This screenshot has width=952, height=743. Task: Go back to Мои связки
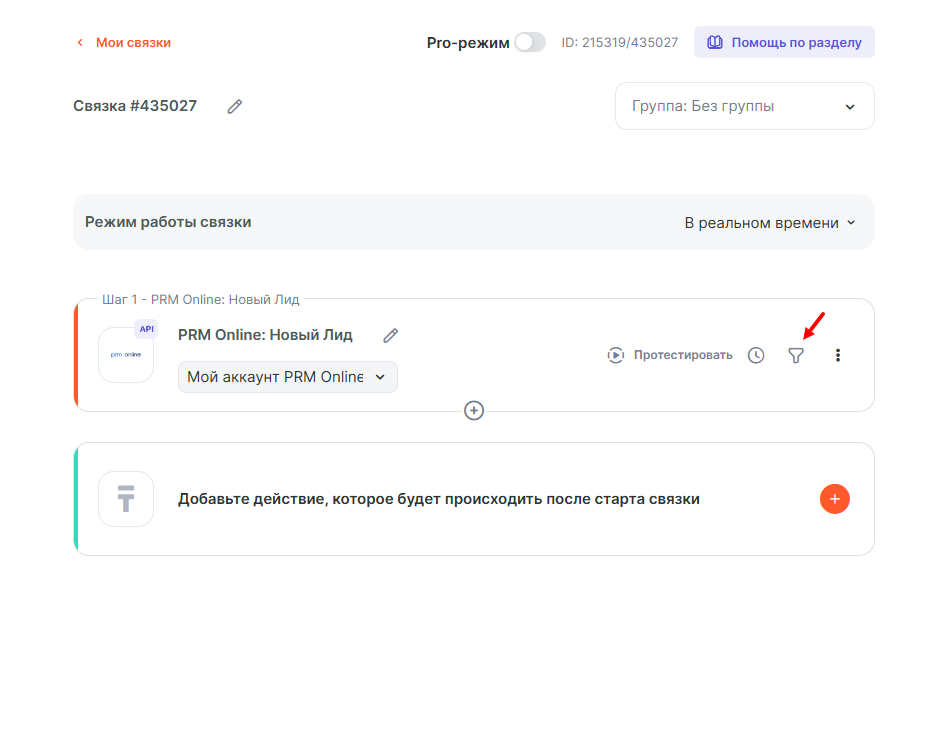click(x=124, y=43)
